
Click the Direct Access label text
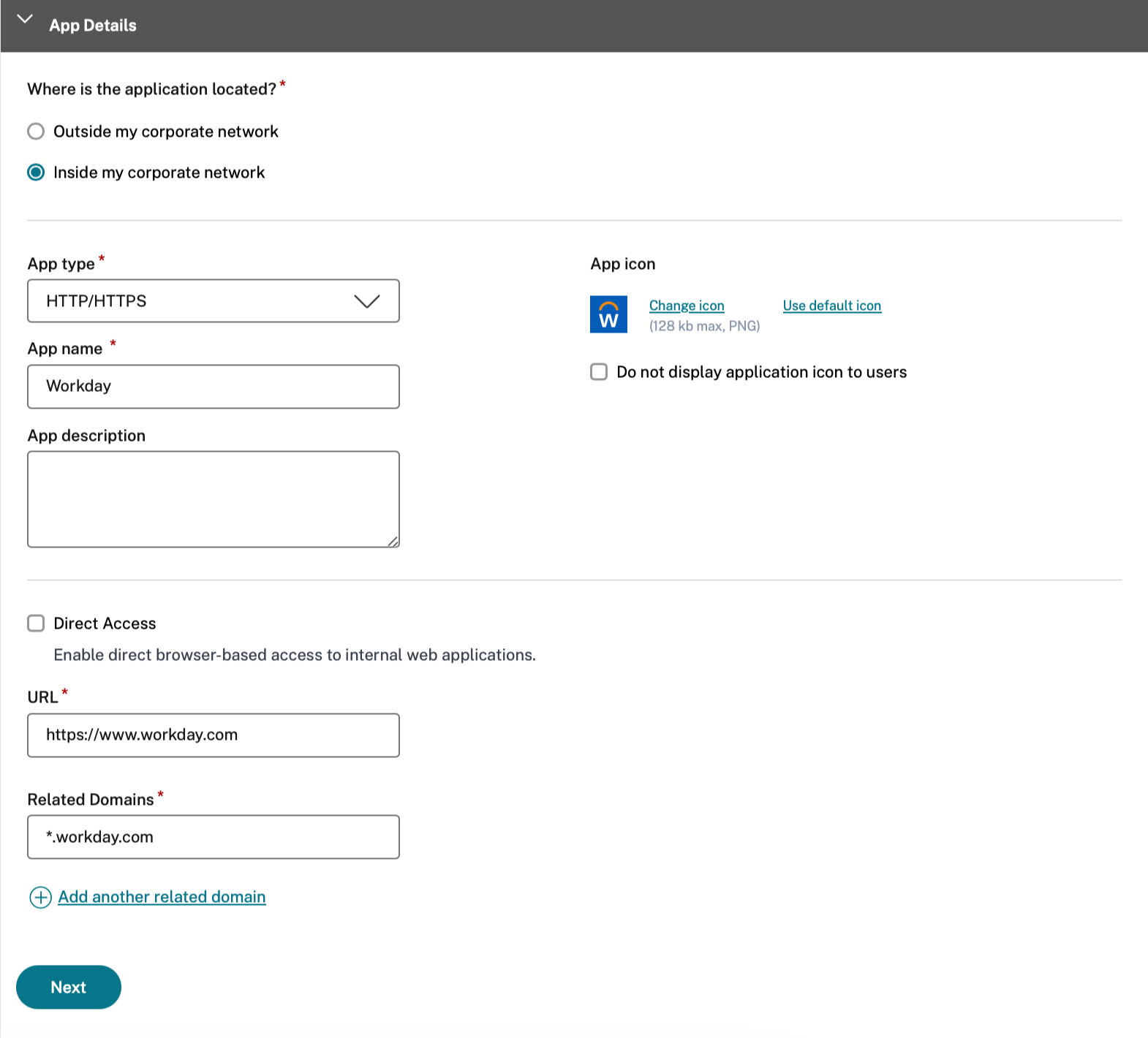point(105,624)
